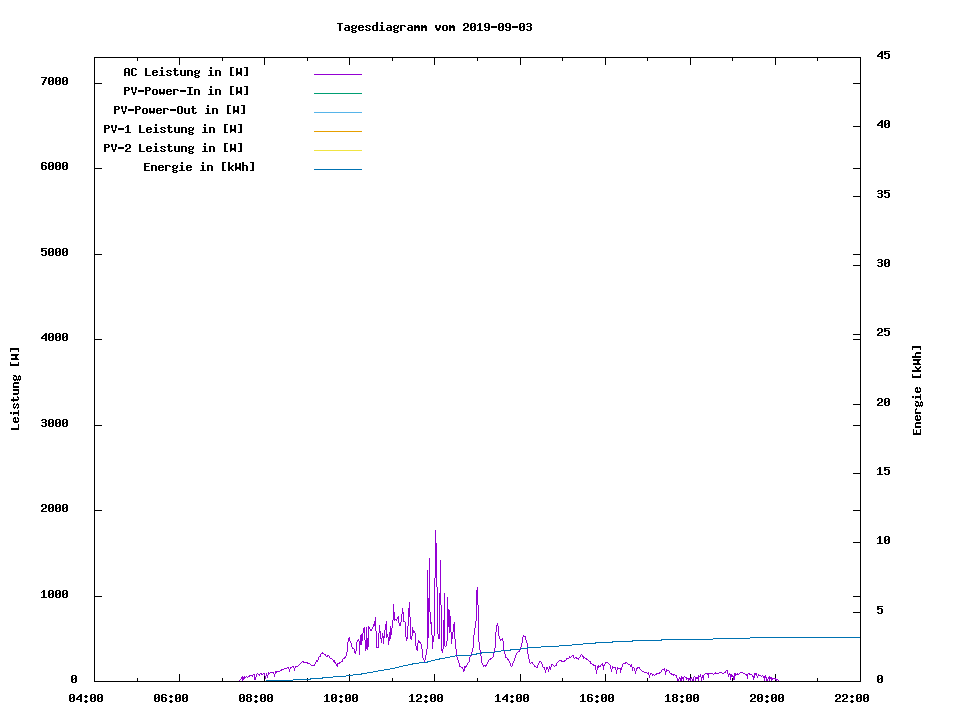Click the yellow PV-2 legend line sample
Screen dimensions: 960x720
tap(337, 150)
